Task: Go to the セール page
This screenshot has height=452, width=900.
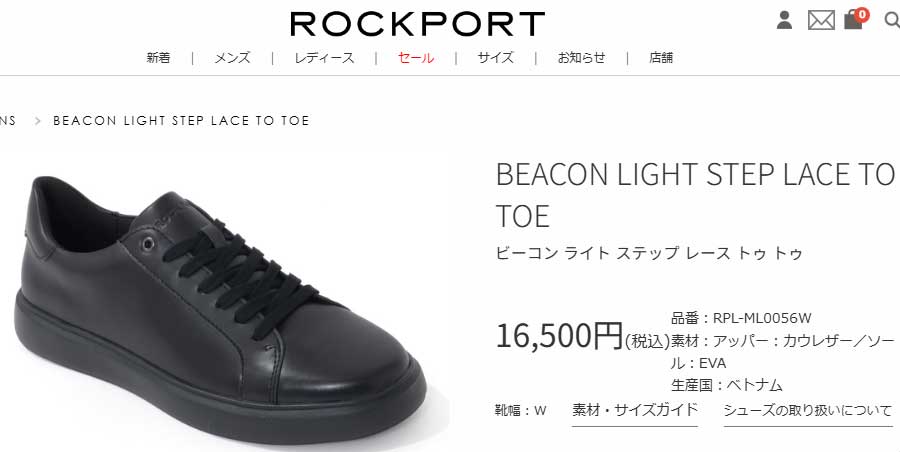Action: coord(416,58)
